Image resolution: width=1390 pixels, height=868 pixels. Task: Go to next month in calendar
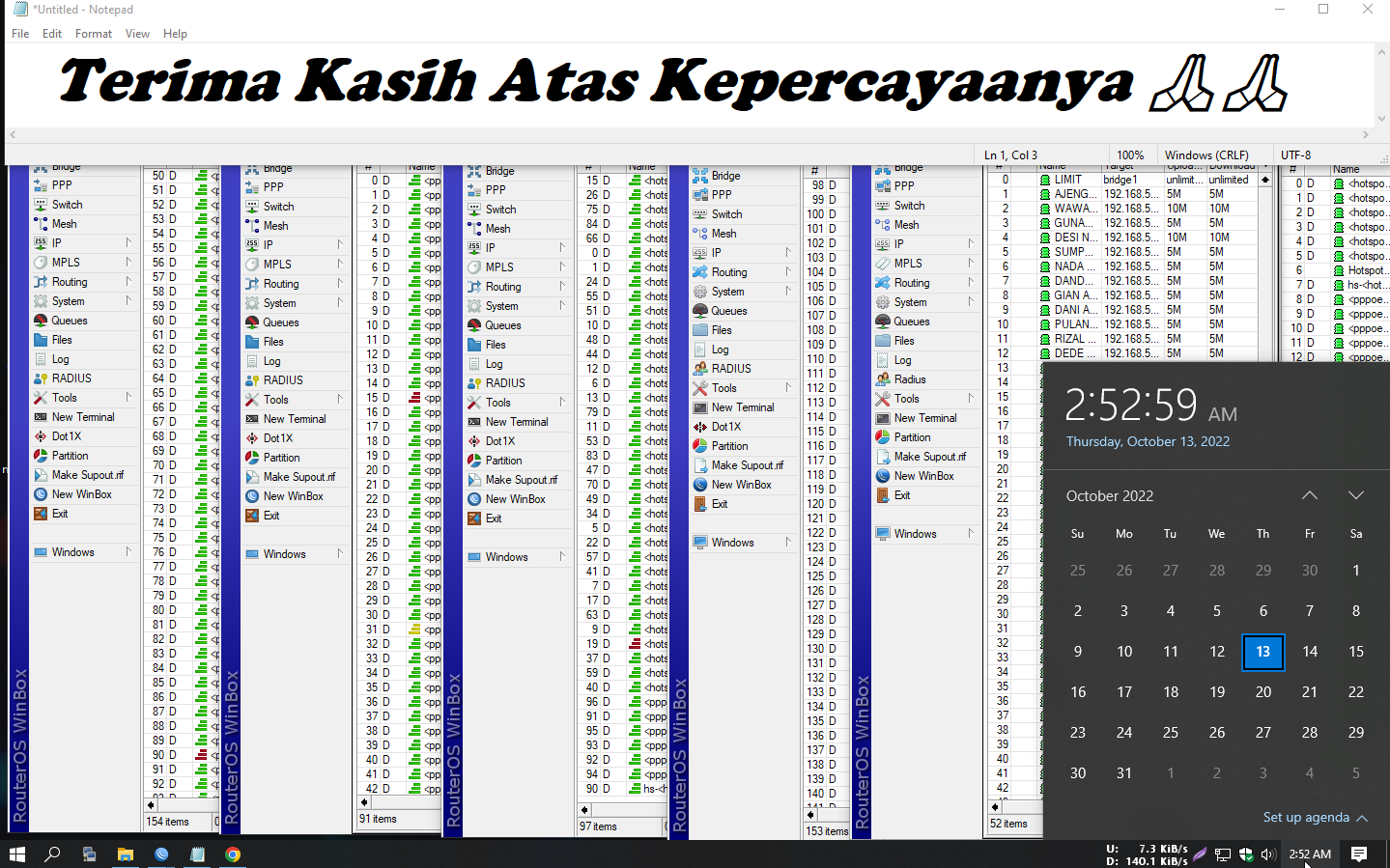pos(1356,495)
